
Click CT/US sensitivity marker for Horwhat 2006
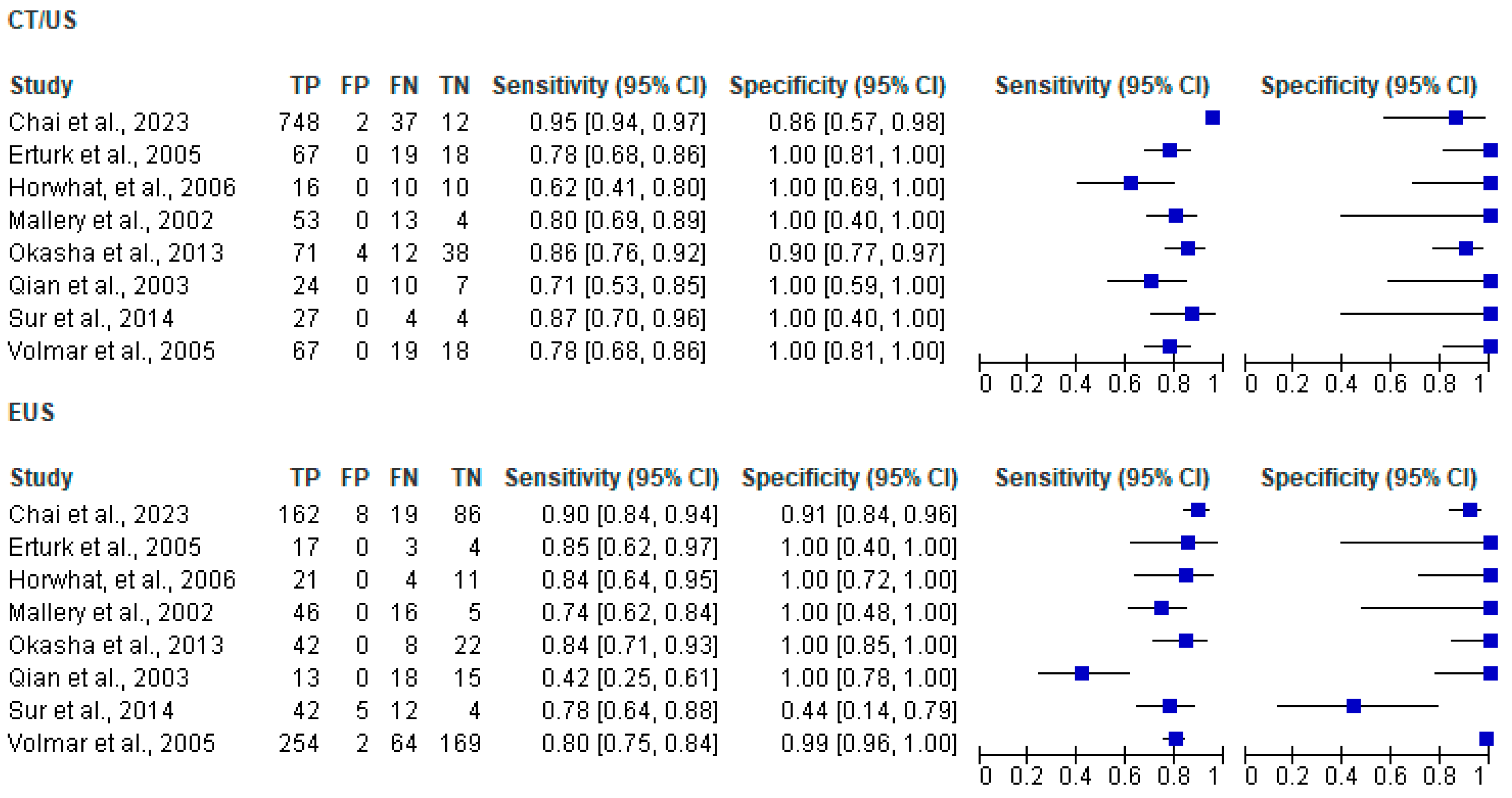click(x=1131, y=183)
